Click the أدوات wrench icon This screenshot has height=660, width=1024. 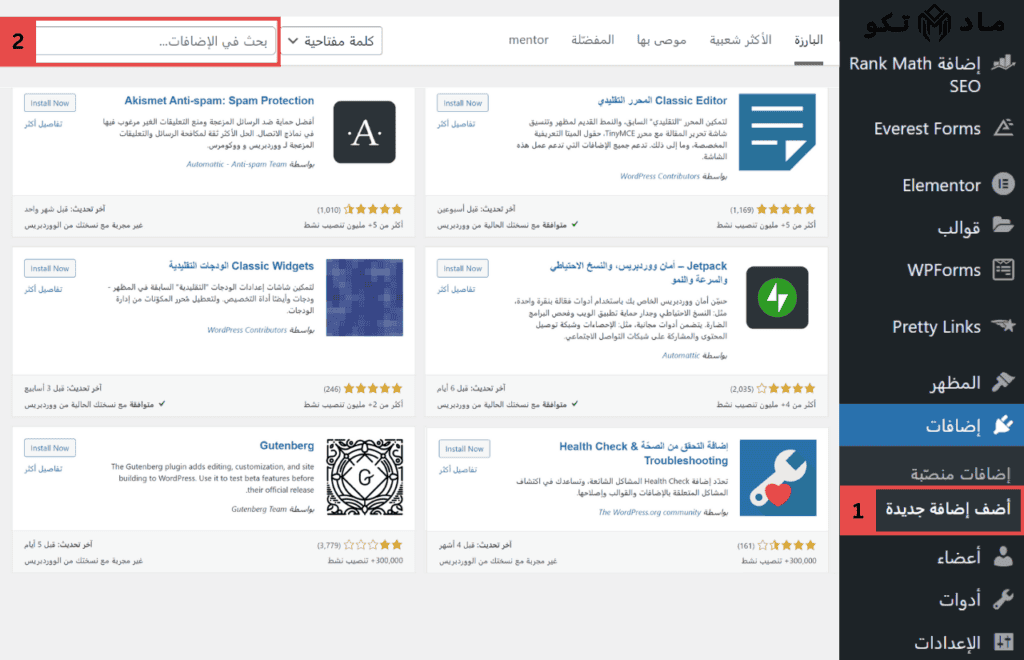(x=1003, y=599)
